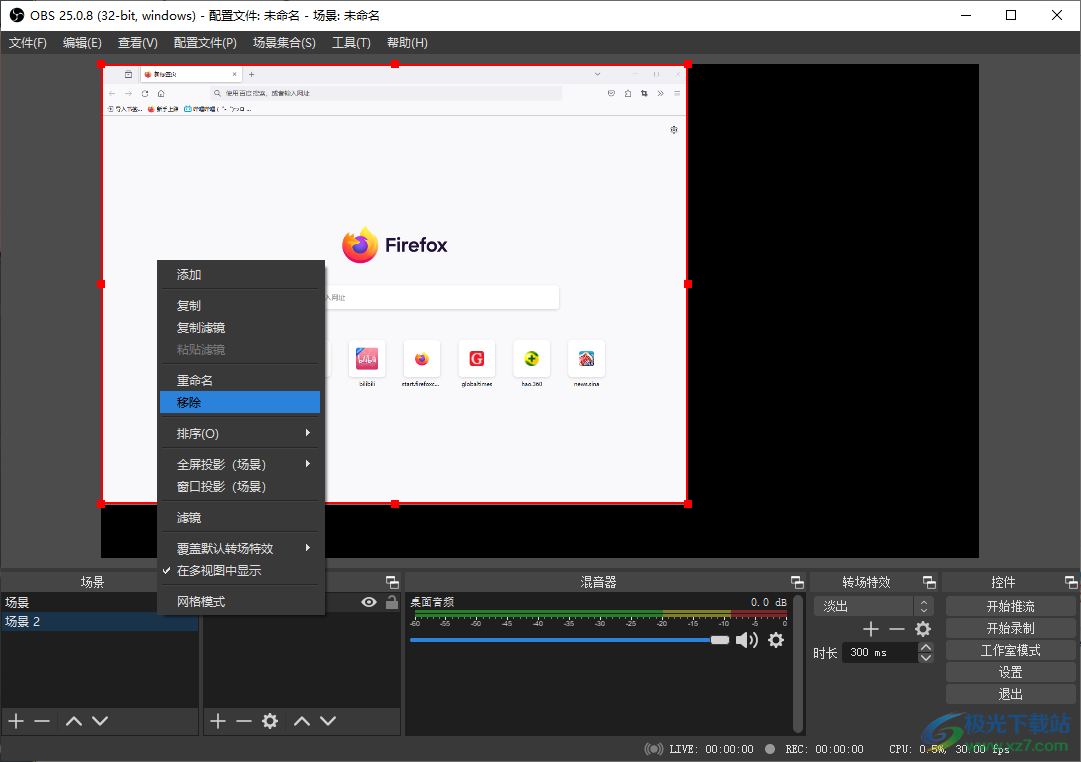Image resolution: width=1081 pixels, height=762 pixels.
Task: Select 网格模式 in context menu
Action: tap(239, 602)
